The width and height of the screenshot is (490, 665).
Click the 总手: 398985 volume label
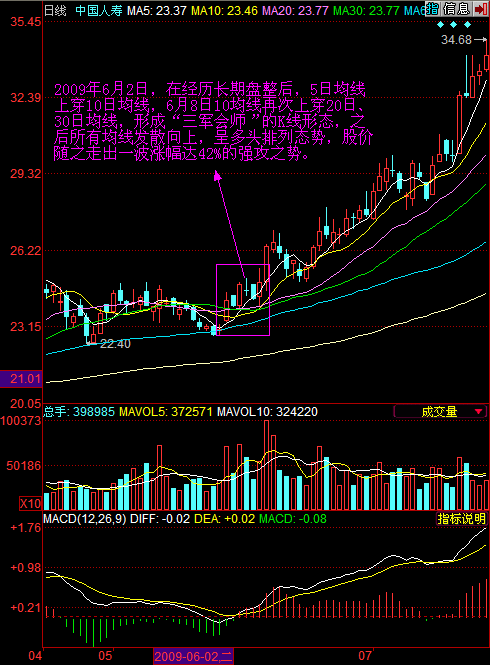[79, 411]
